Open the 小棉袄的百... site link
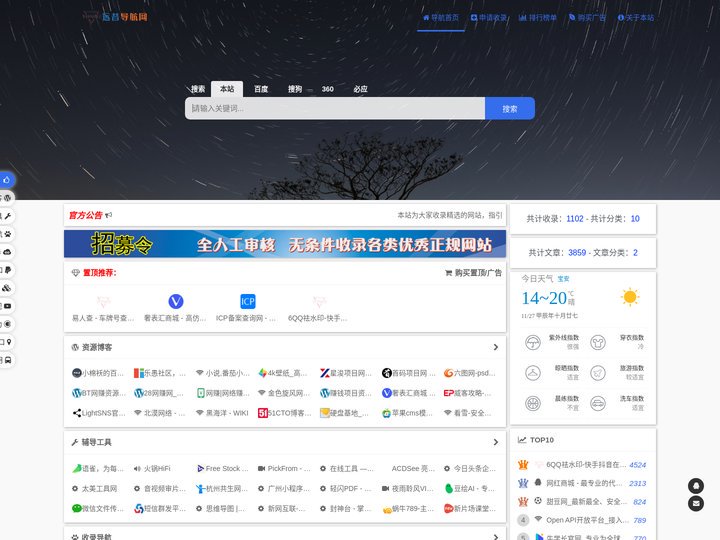This screenshot has height=540, width=720. 98,373
